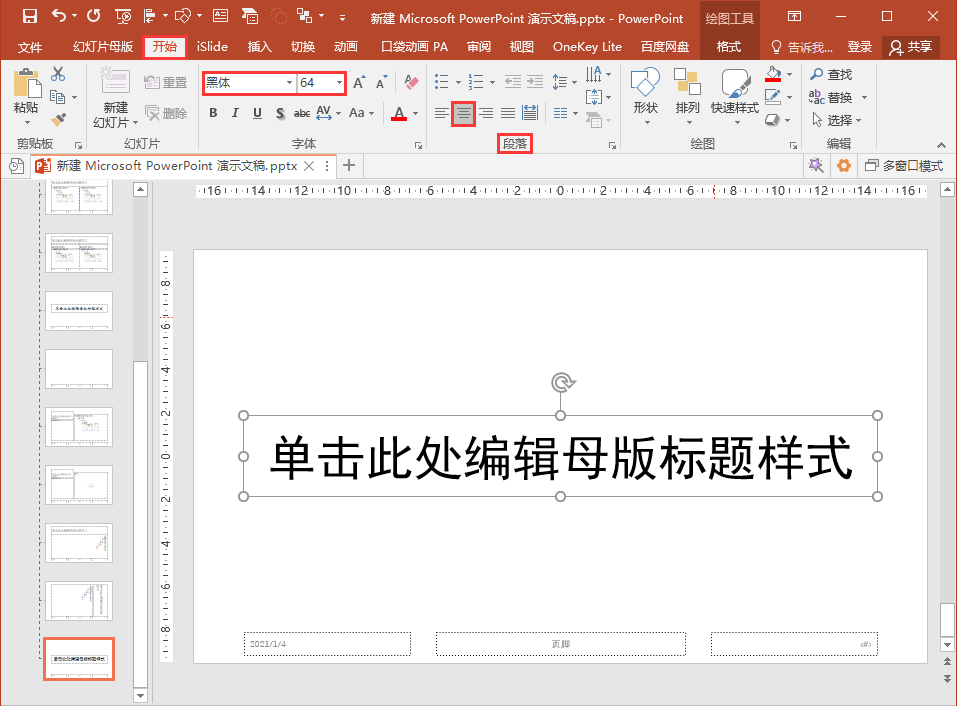Toggle Bold formatting
The image size is (957, 706).
(x=213, y=113)
